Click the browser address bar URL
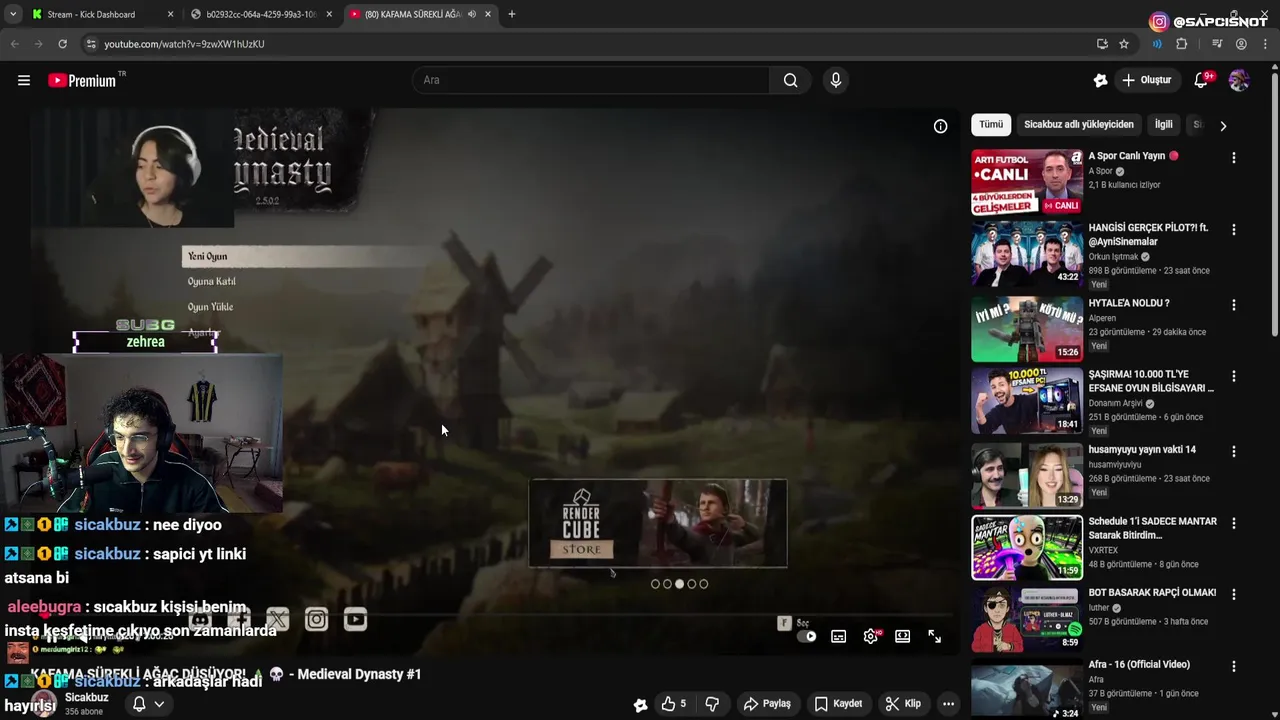Image resolution: width=1280 pixels, height=720 pixels. point(184,44)
